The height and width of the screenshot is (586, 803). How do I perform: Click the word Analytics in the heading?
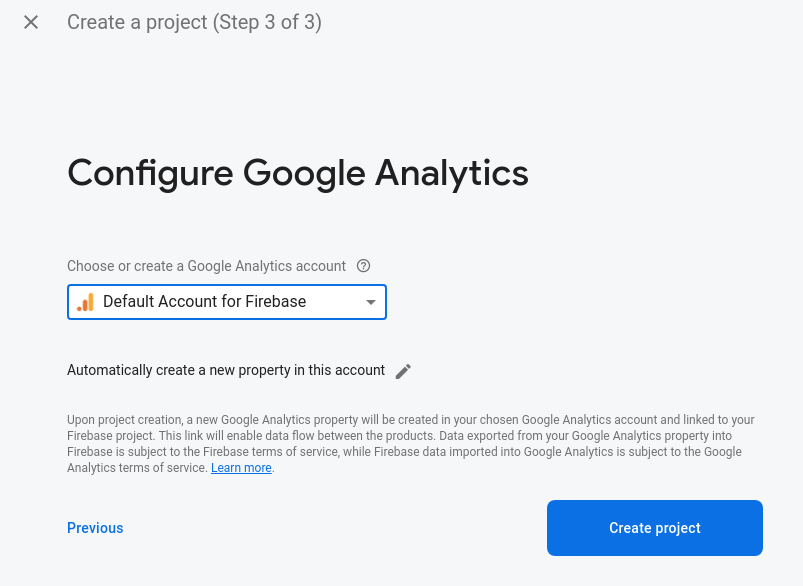pos(451,172)
